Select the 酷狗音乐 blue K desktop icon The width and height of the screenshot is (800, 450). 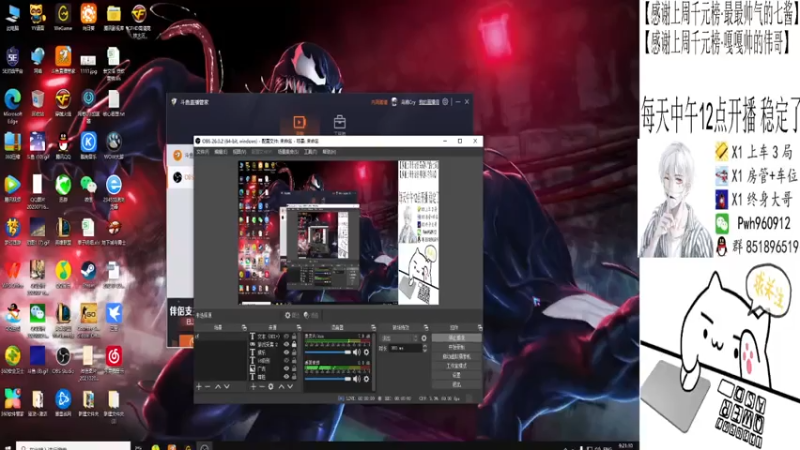[x=88, y=147]
